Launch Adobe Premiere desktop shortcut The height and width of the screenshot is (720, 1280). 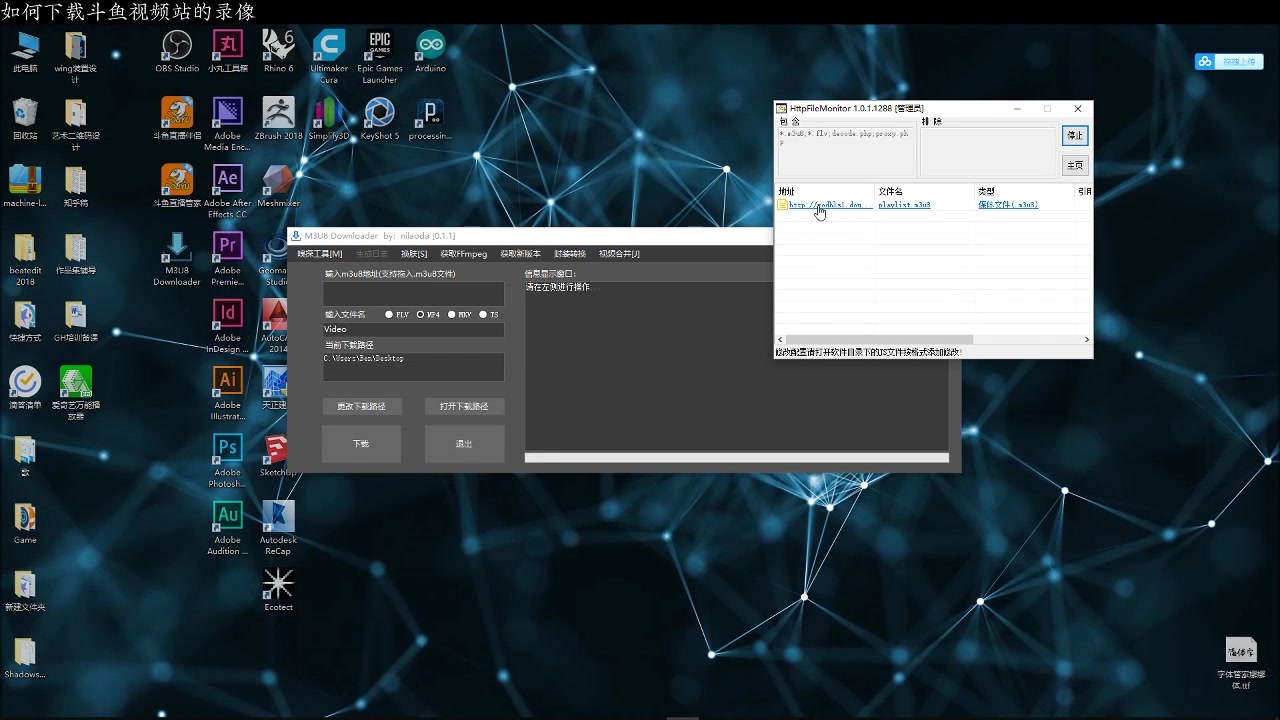[x=228, y=259]
